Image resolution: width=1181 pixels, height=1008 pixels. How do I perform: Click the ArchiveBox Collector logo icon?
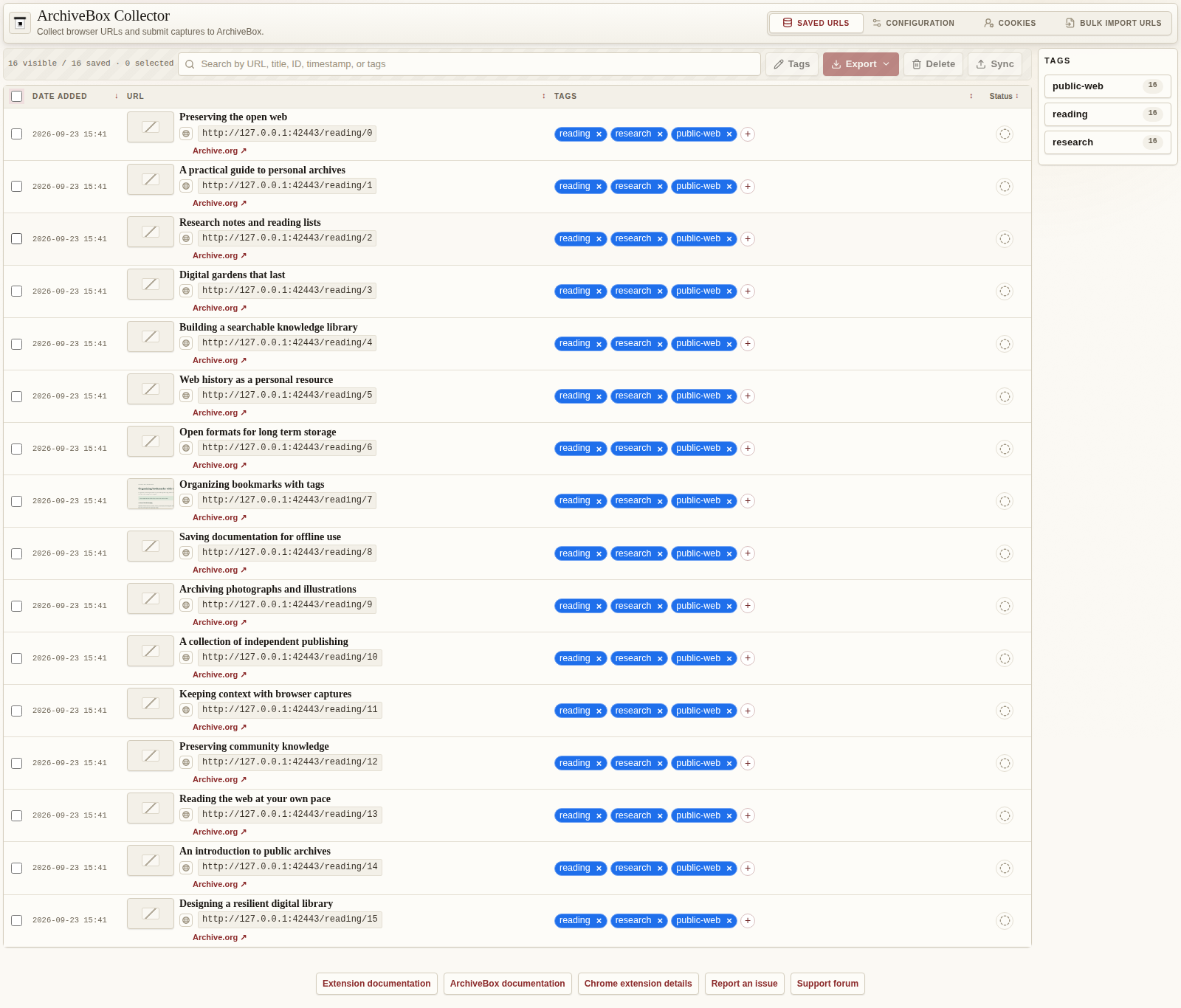tap(20, 23)
